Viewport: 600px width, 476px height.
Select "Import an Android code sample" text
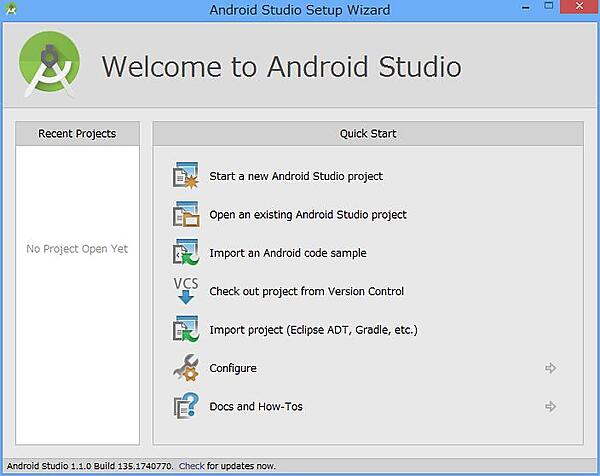(288, 253)
